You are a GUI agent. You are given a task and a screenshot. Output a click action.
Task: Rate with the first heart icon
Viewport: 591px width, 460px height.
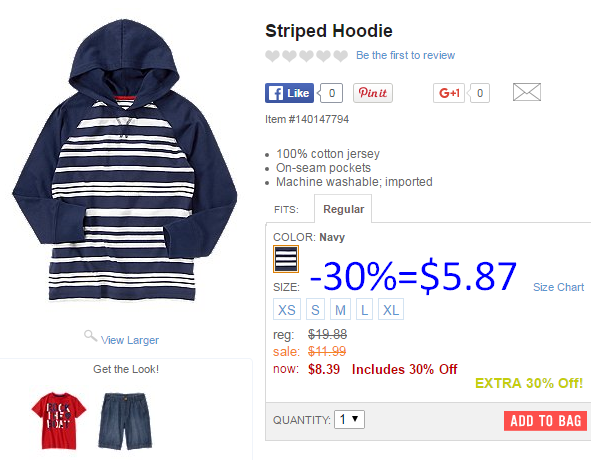[x=272, y=56]
